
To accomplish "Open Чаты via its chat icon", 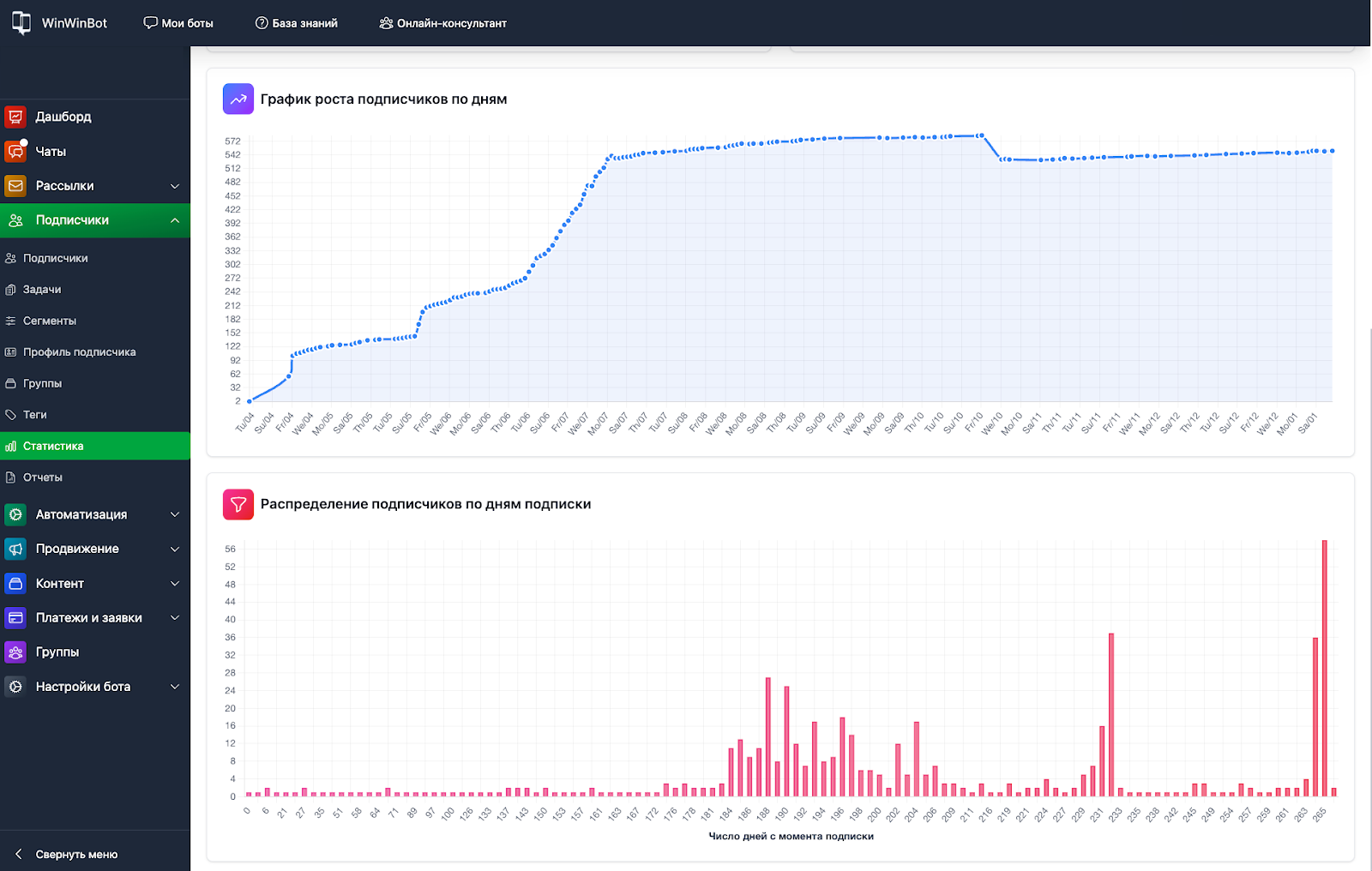I will 15,152.
